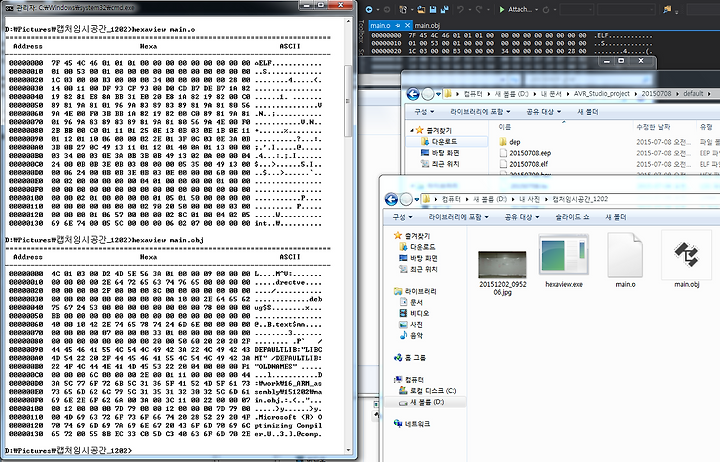Click the Find in Files toolbar icon

coord(667,9)
